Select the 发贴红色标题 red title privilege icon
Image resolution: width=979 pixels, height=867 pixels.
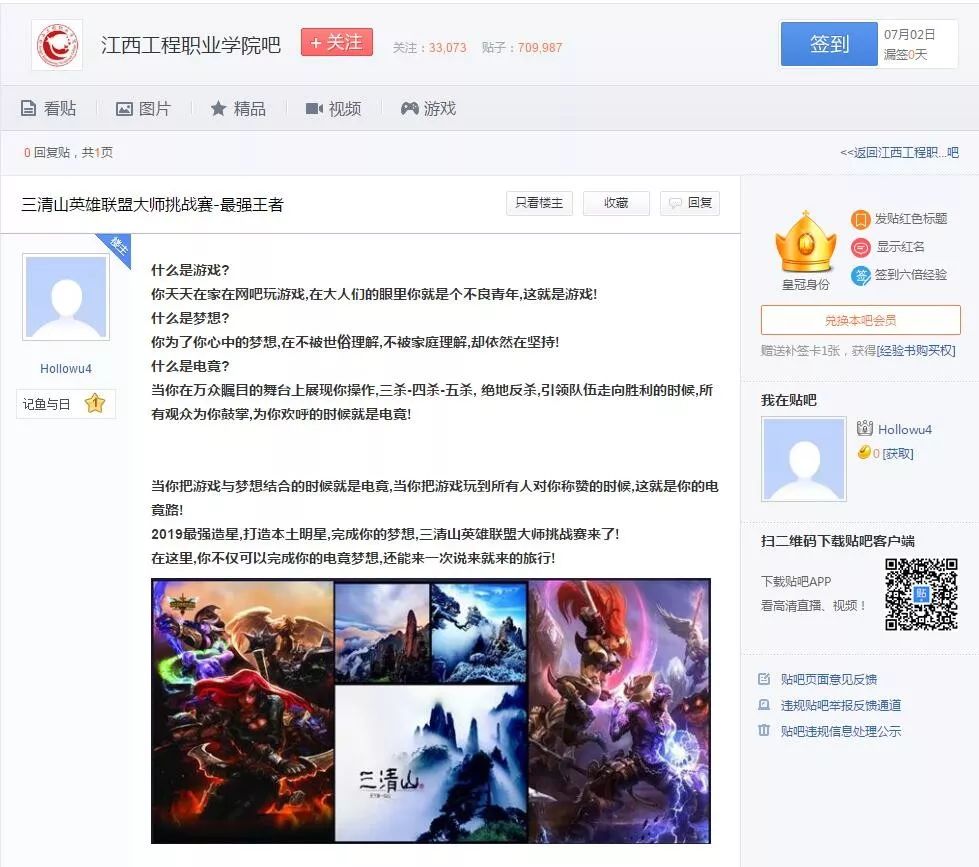(860, 219)
